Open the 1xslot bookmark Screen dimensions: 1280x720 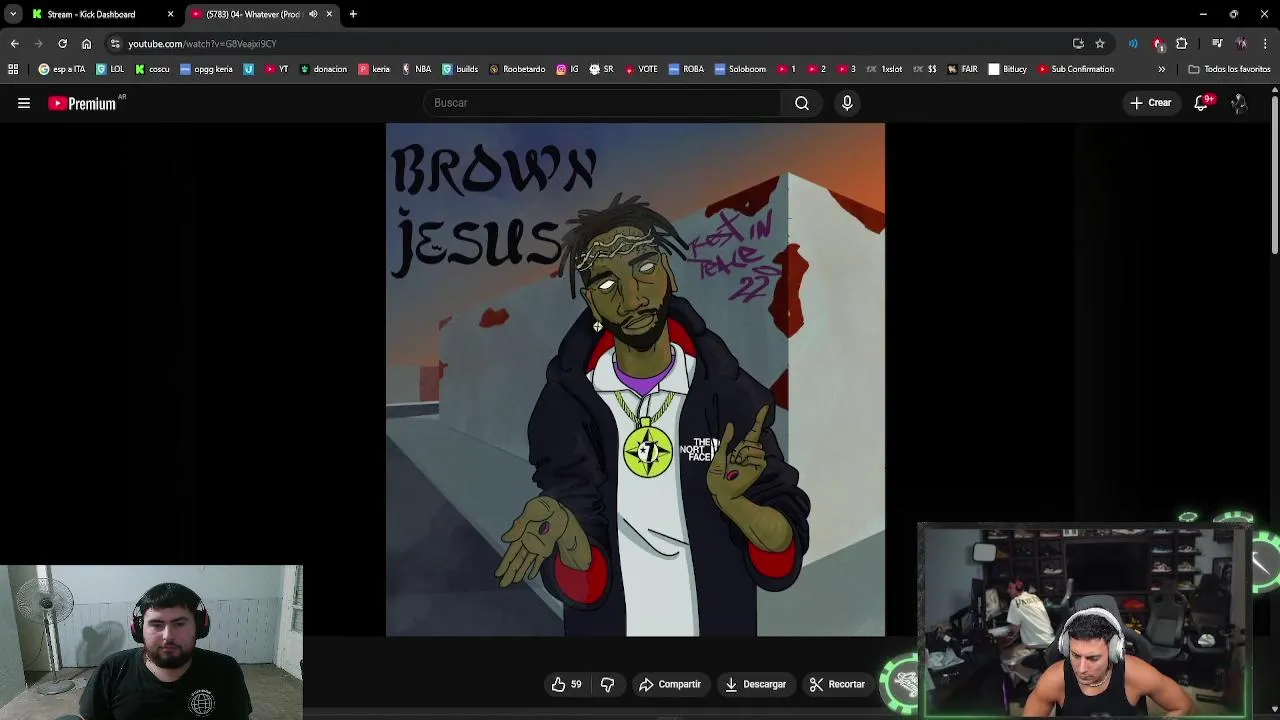(884, 69)
